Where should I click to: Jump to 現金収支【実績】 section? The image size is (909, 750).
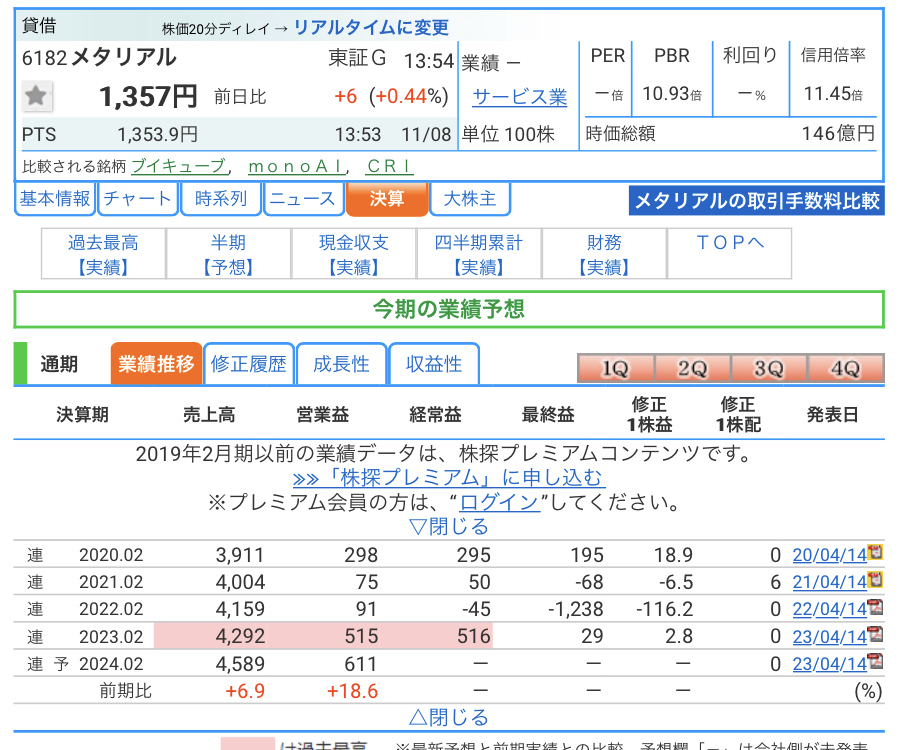point(354,254)
